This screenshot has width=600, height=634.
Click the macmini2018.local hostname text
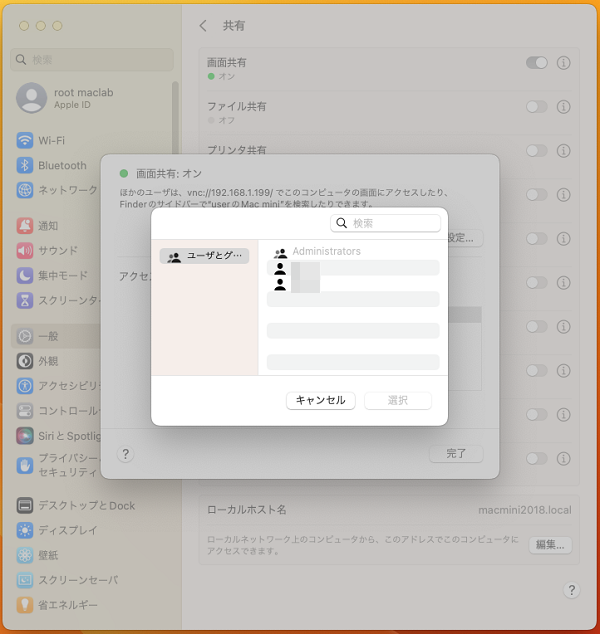click(525, 510)
